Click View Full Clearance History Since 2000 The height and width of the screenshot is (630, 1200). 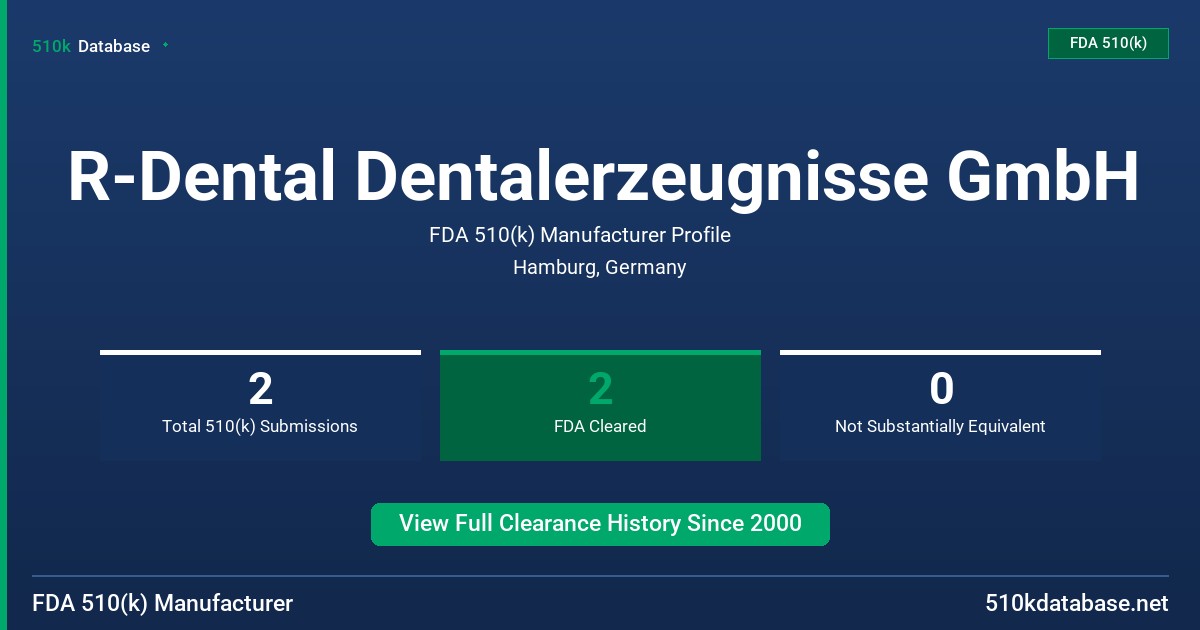(x=600, y=524)
